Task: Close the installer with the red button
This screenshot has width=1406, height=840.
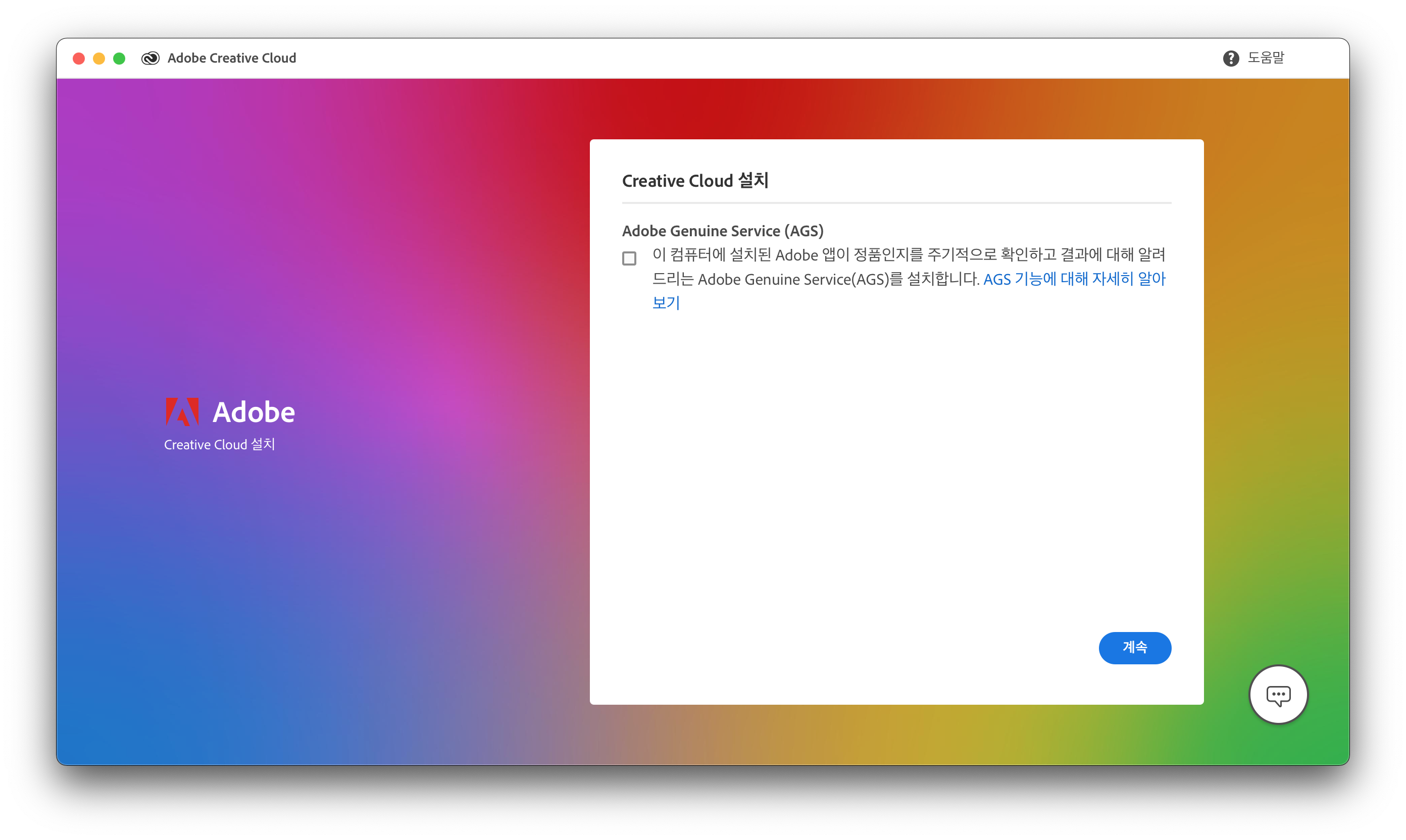Action: pos(79,58)
